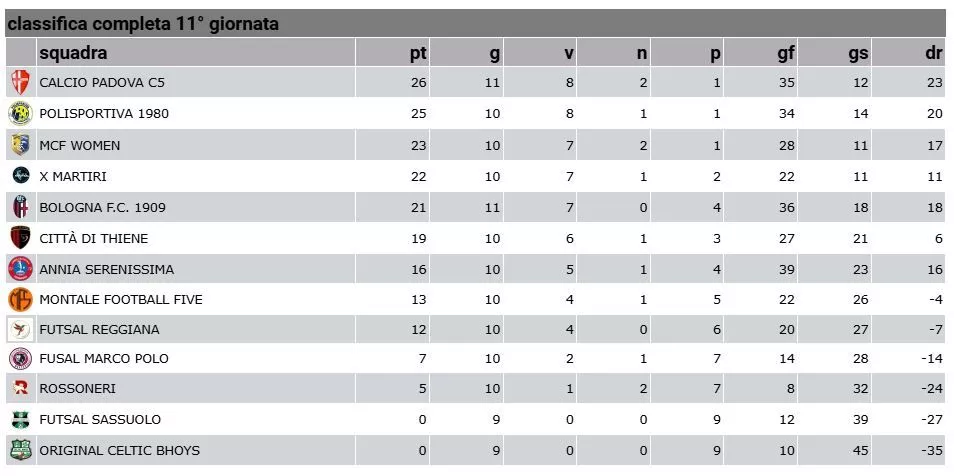The width and height of the screenshot is (954, 476).
Task: Click the FUTSAL SASSUOLO team name
Action: [100, 419]
